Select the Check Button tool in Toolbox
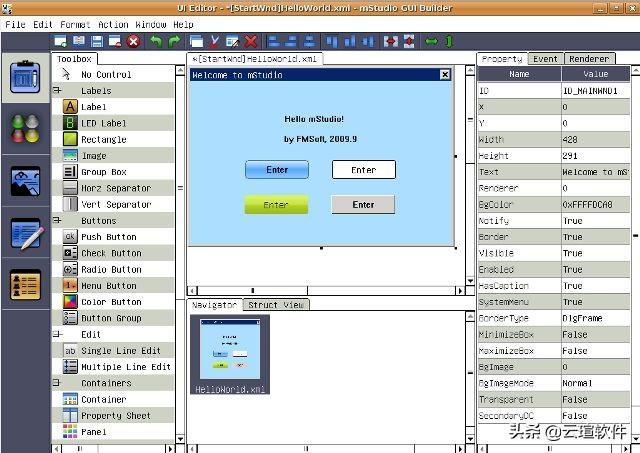The width and height of the screenshot is (640, 453). pyautogui.click(x=110, y=253)
